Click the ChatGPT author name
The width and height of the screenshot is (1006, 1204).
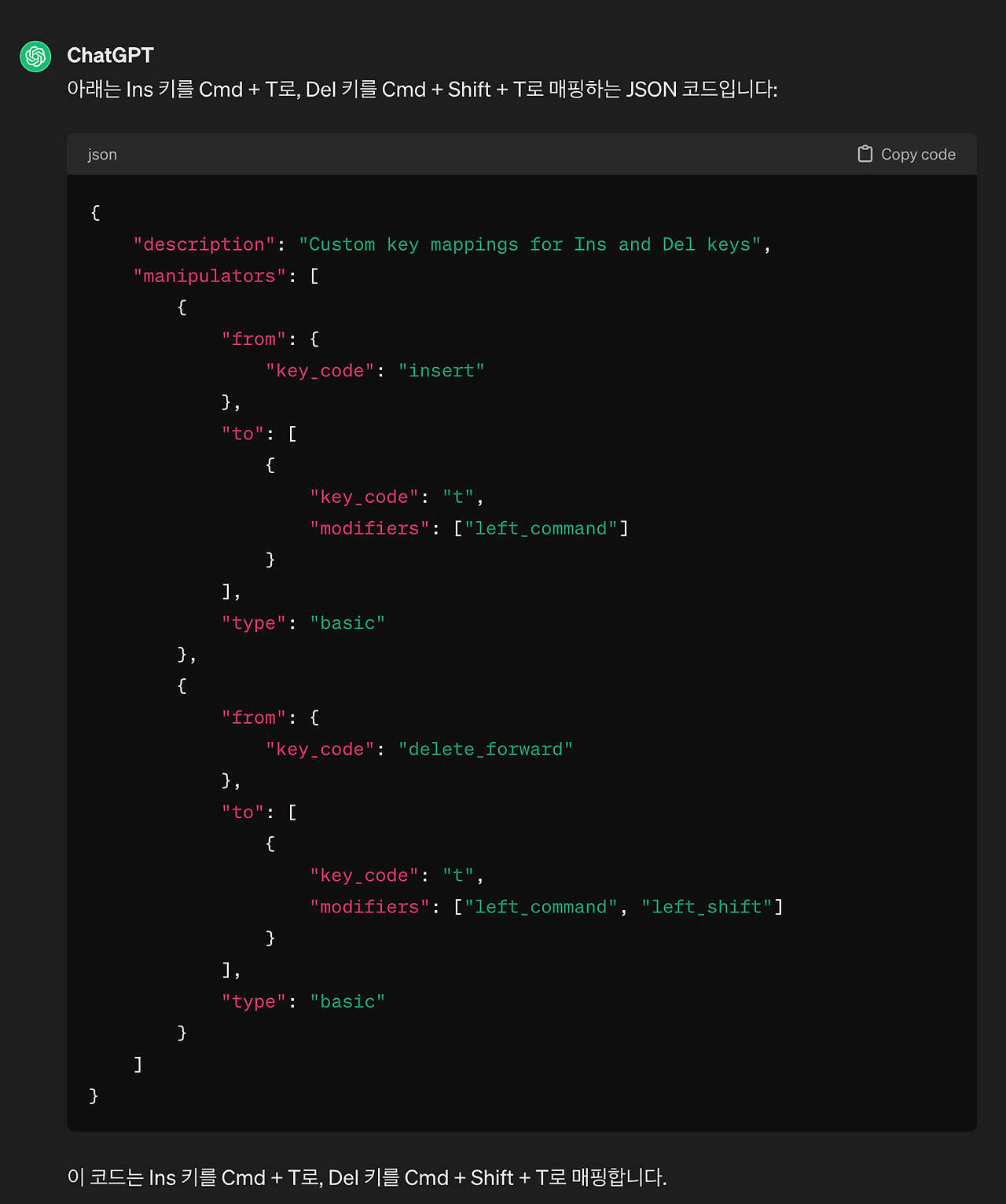[110, 55]
